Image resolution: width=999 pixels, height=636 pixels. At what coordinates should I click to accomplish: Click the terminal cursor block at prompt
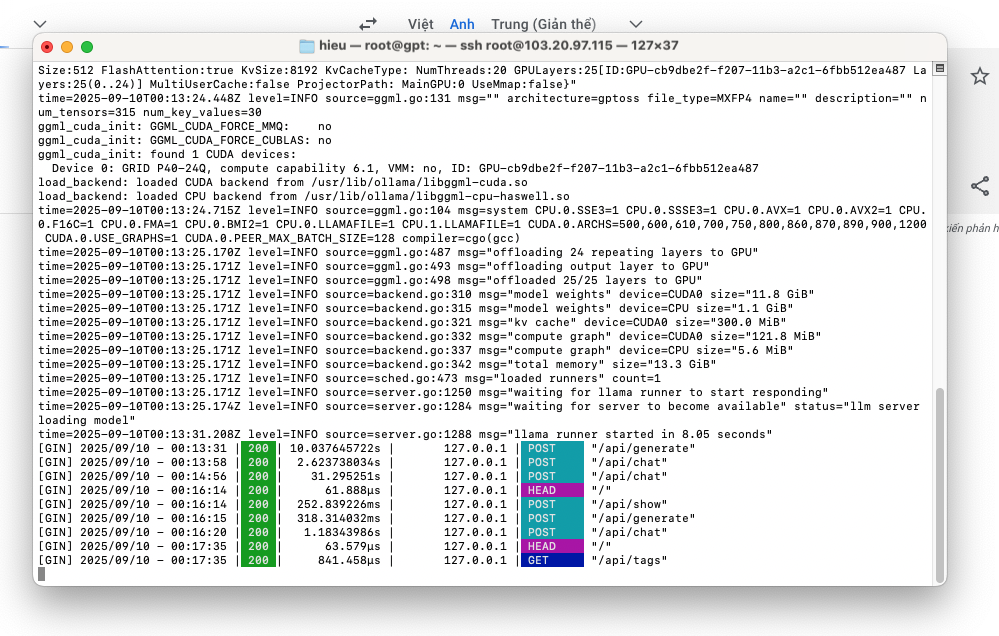tap(41, 574)
